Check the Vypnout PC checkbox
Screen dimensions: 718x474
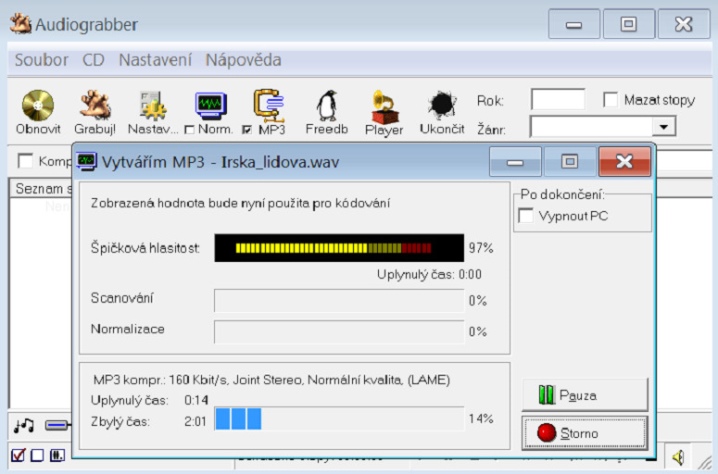(526, 216)
